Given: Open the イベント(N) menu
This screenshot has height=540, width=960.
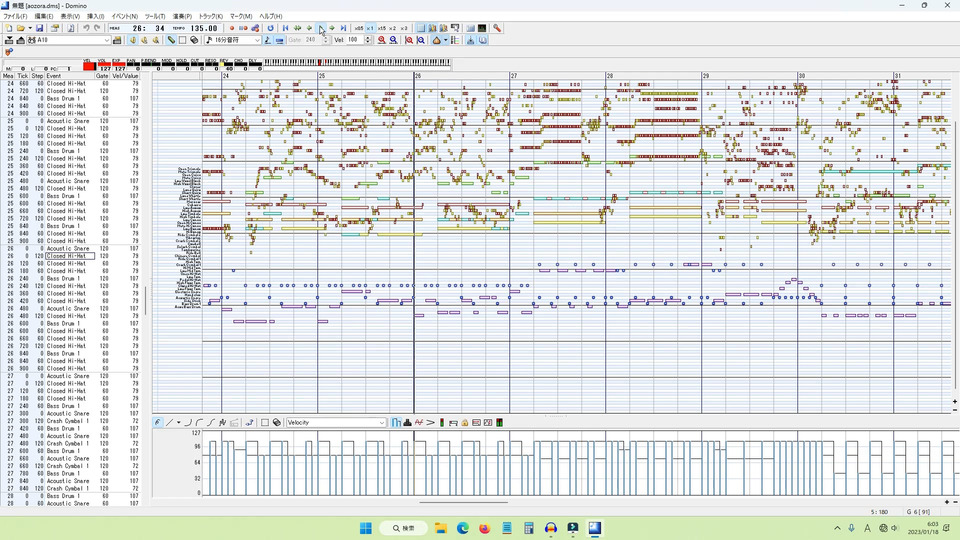Looking at the screenshot, I should [124, 17].
